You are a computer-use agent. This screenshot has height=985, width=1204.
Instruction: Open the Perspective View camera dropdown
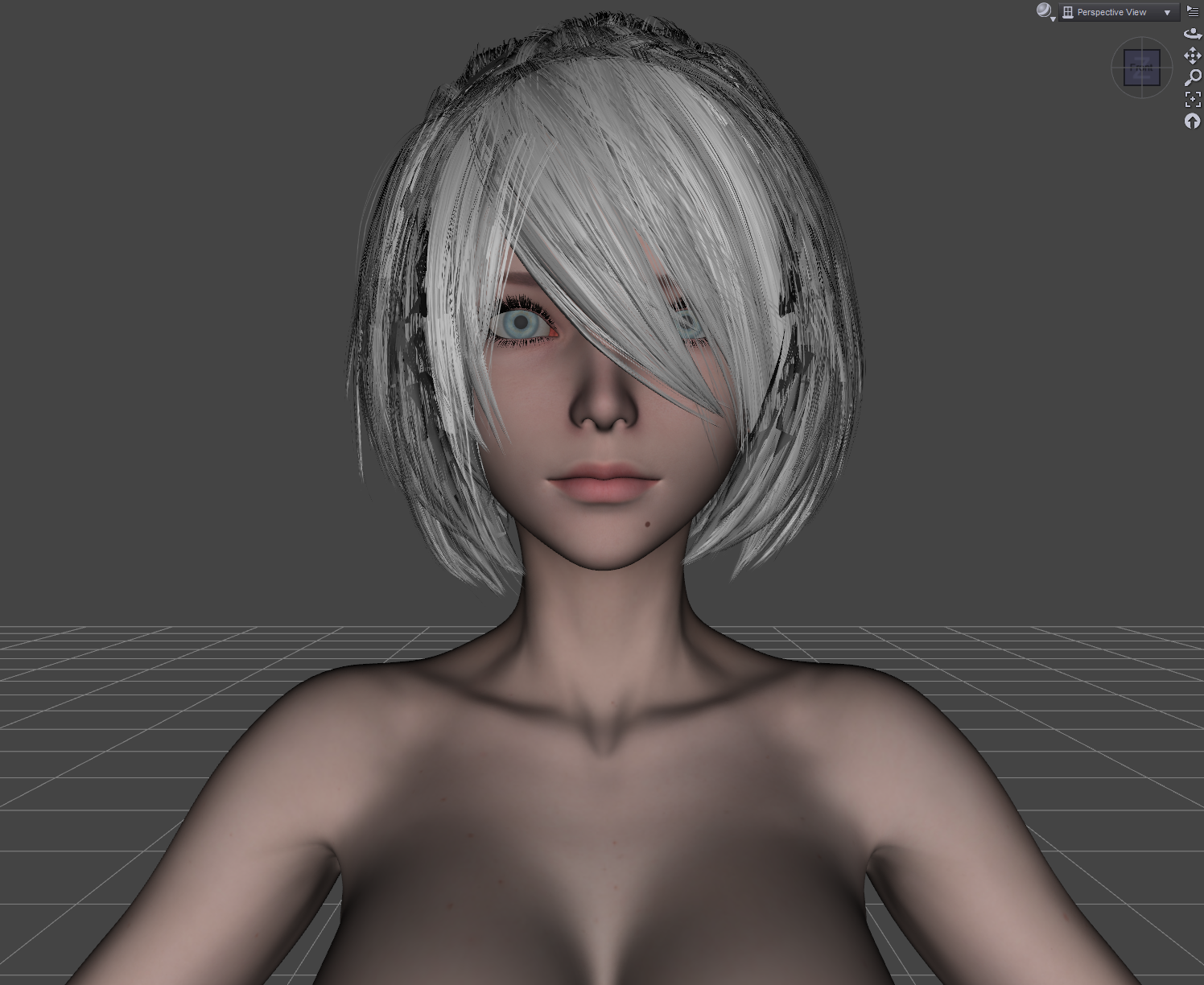click(x=1119, y=12)
